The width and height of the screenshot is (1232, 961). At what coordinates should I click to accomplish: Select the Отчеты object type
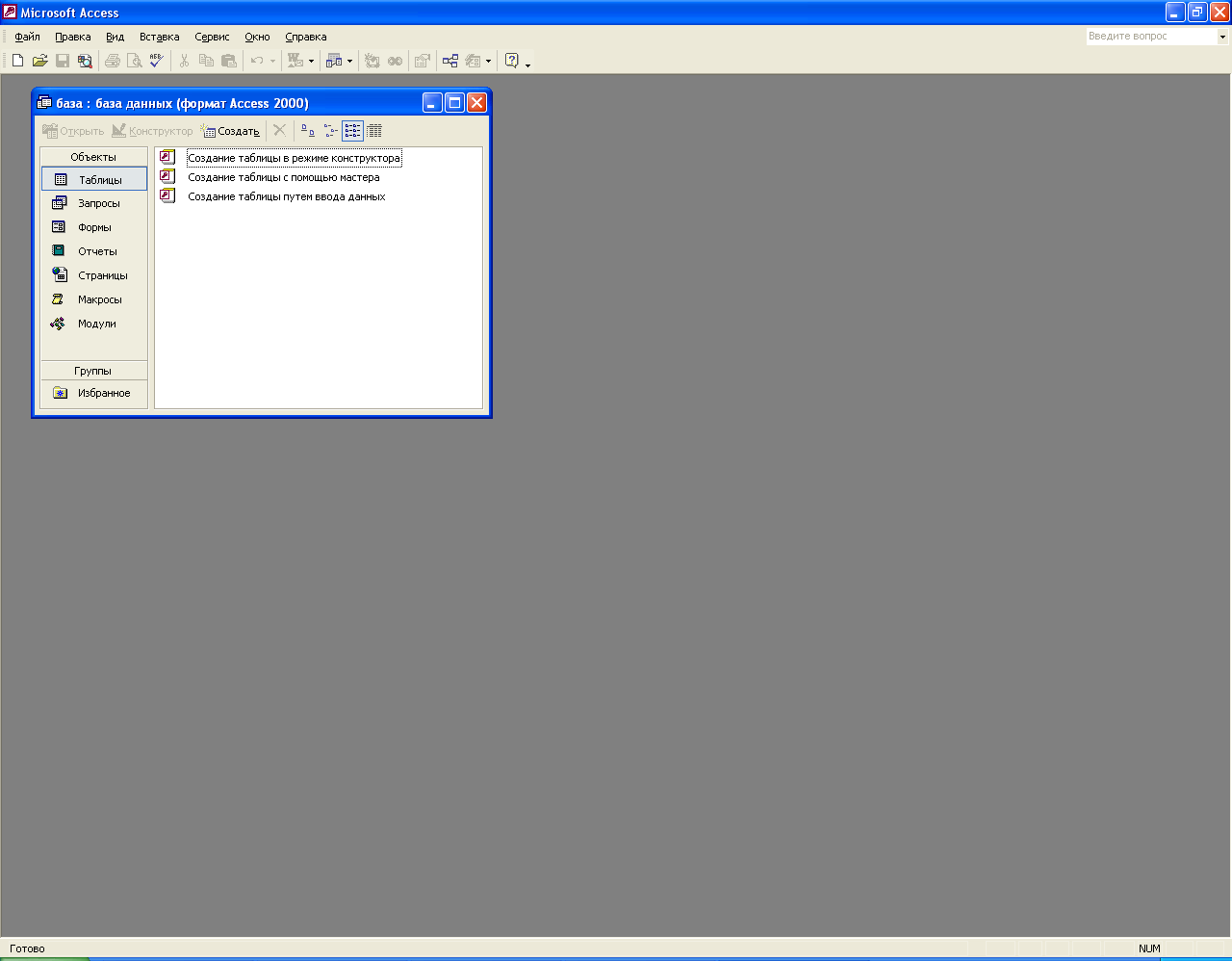94,251
